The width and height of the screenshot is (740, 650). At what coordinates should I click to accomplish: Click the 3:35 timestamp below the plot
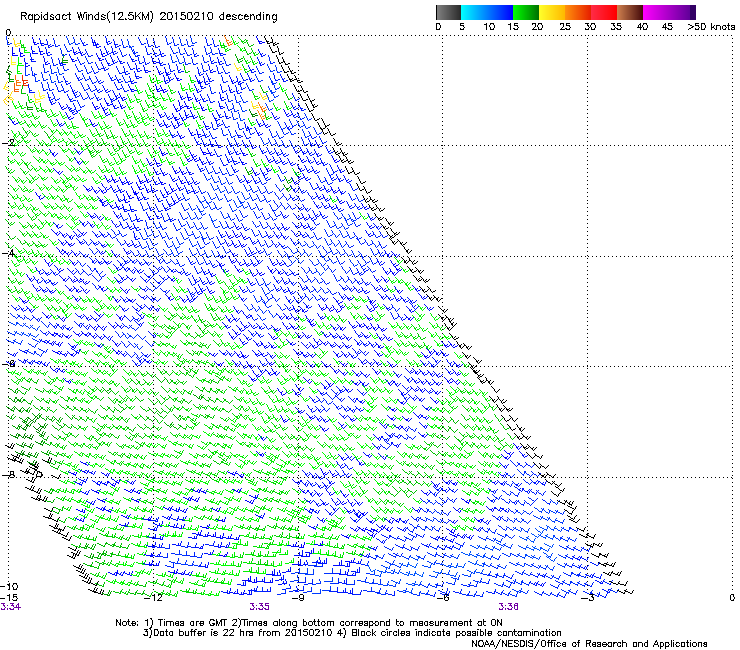[260, 607]
